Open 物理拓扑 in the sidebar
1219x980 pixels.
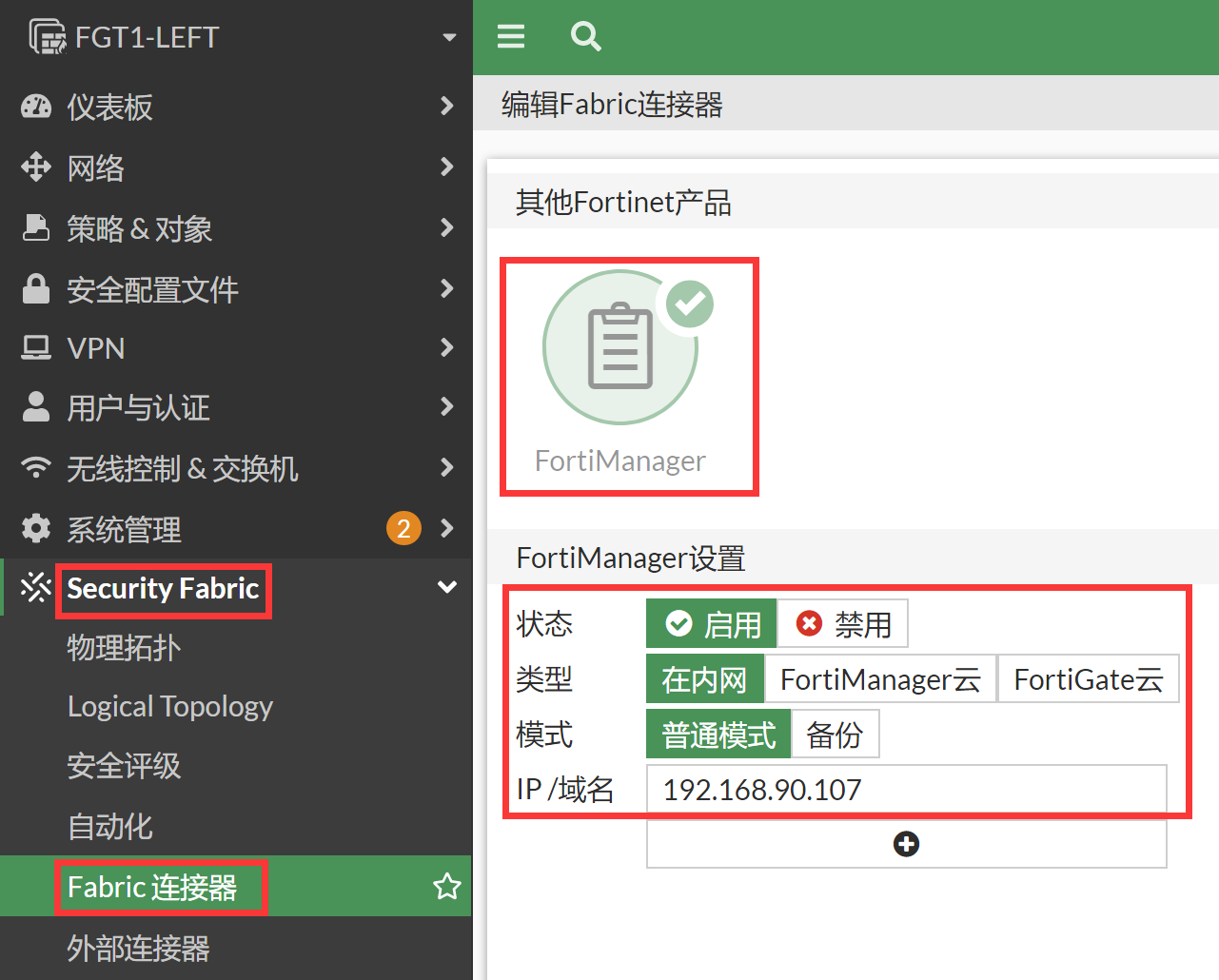[124, 648]
